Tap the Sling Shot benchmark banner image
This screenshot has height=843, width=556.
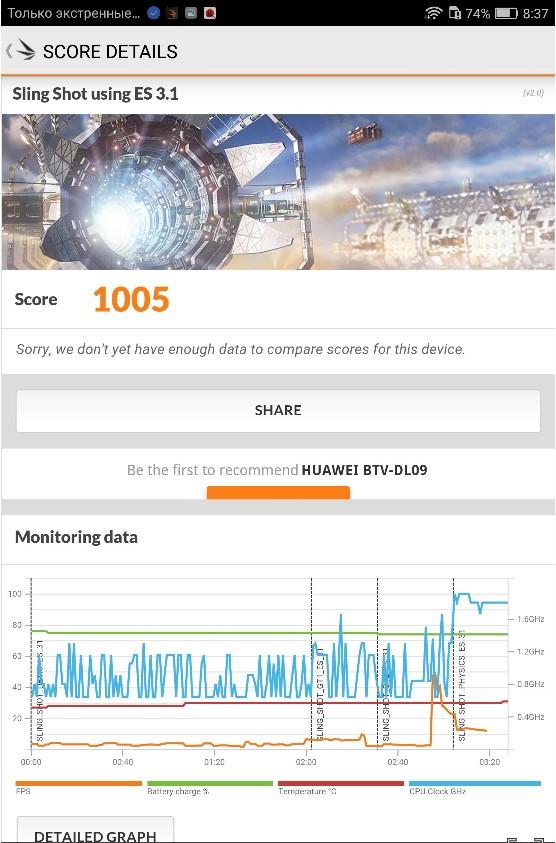278,191
